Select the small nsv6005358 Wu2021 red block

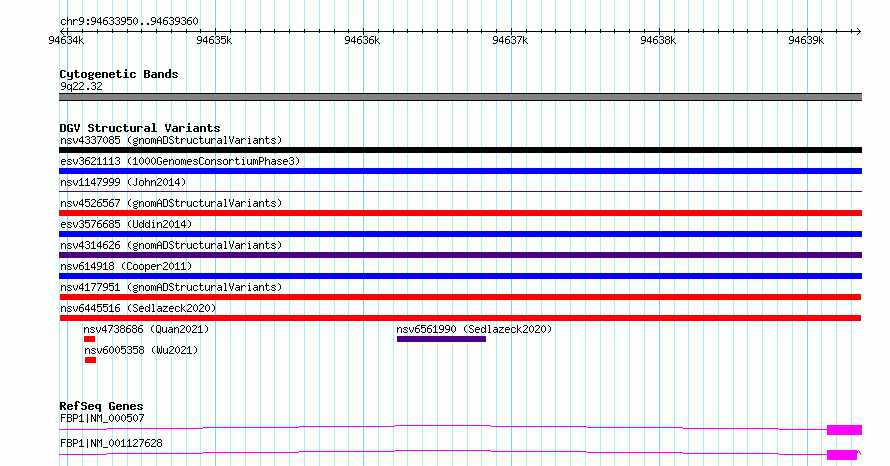click(x=90, y=360)
